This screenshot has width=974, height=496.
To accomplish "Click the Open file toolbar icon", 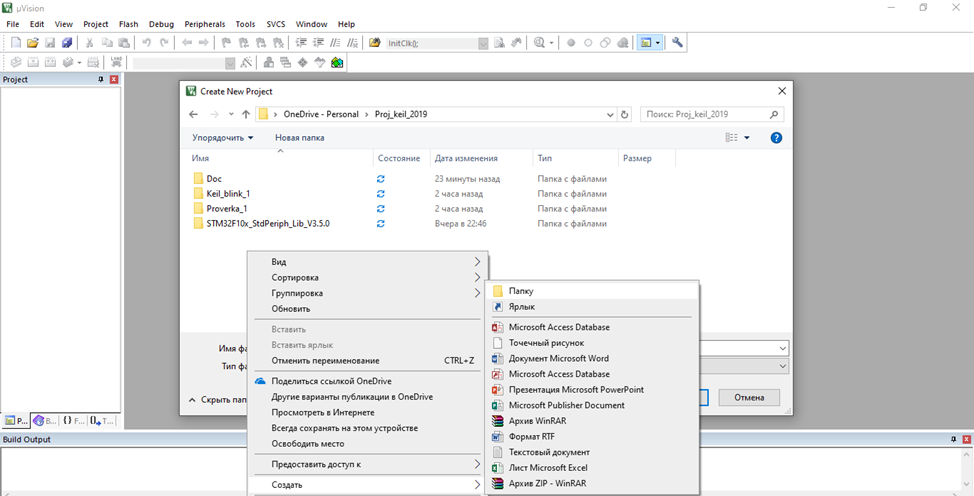I will (x=33, y=43).
